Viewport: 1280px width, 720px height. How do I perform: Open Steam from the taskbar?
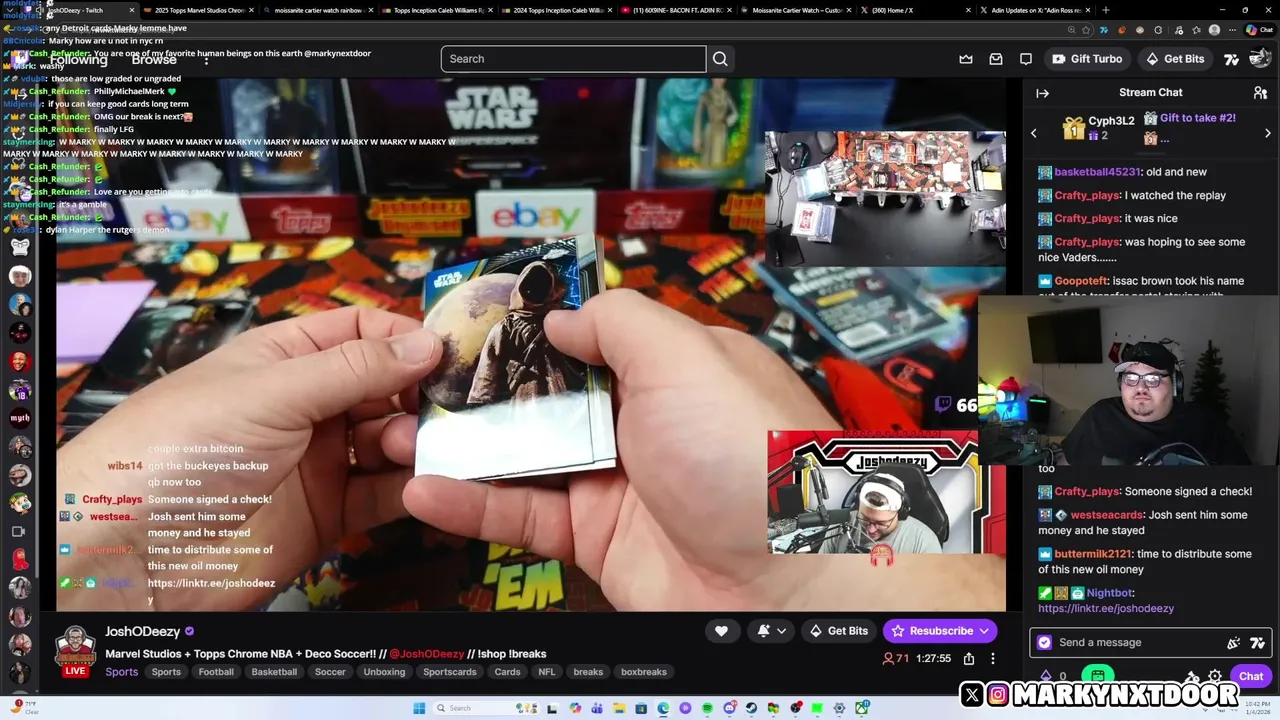[751, 708]
